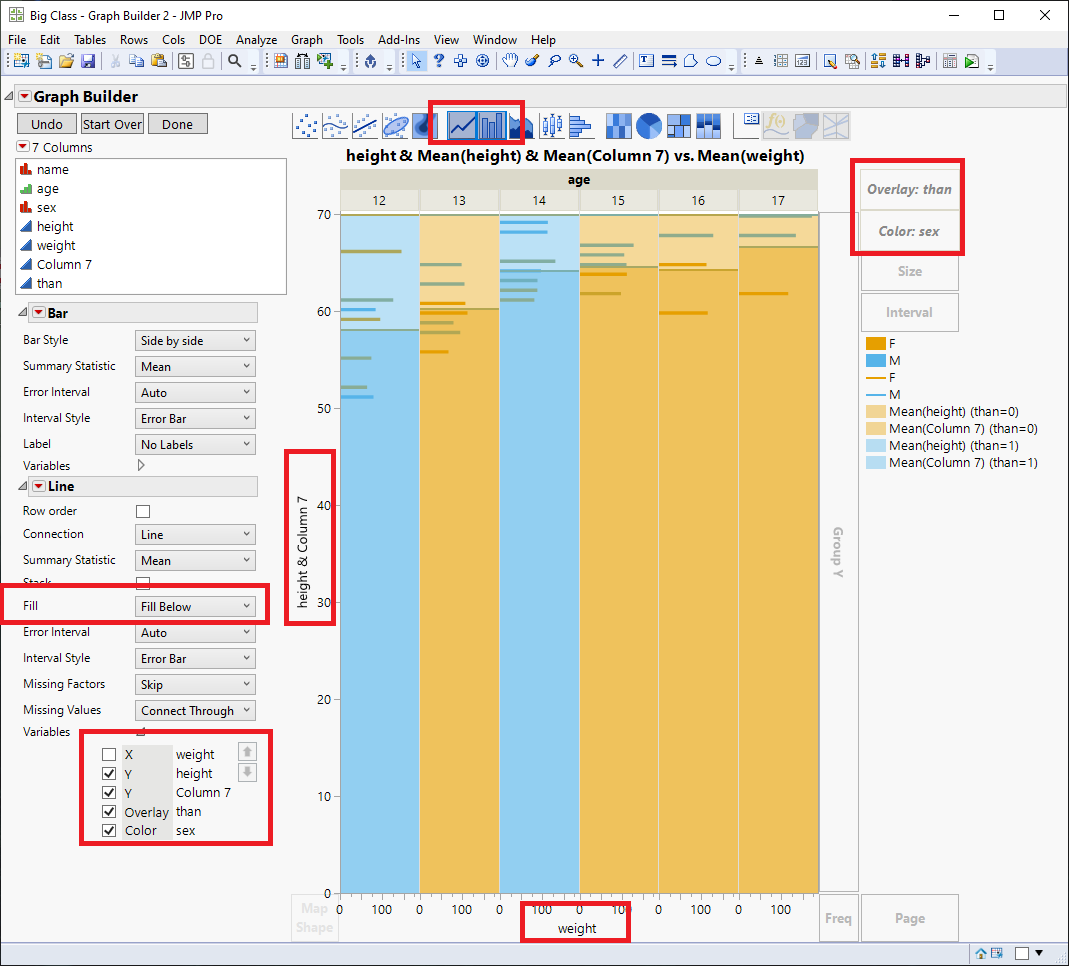Open the Fill dropdown set to Fill Below

pos(195,605)
